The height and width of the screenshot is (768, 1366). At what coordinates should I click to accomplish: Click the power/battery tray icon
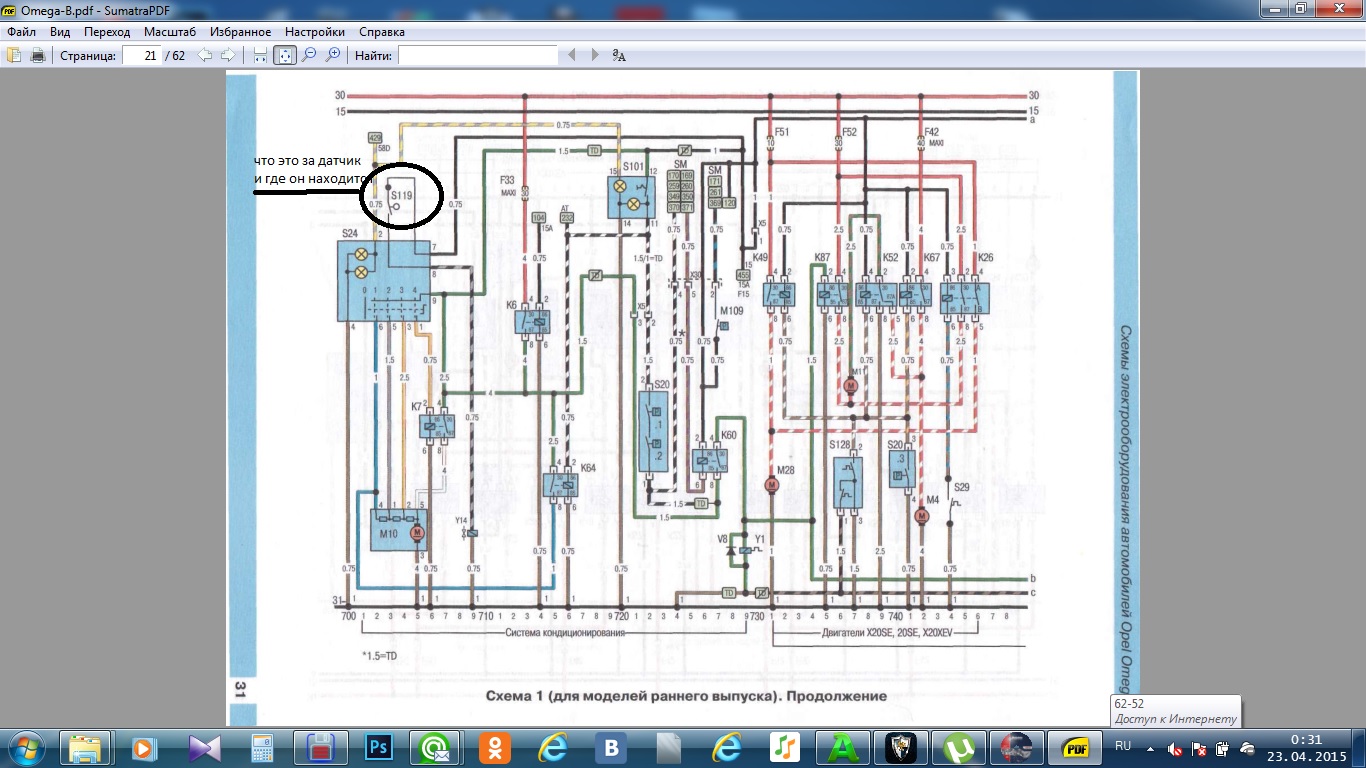[1222, 748]
